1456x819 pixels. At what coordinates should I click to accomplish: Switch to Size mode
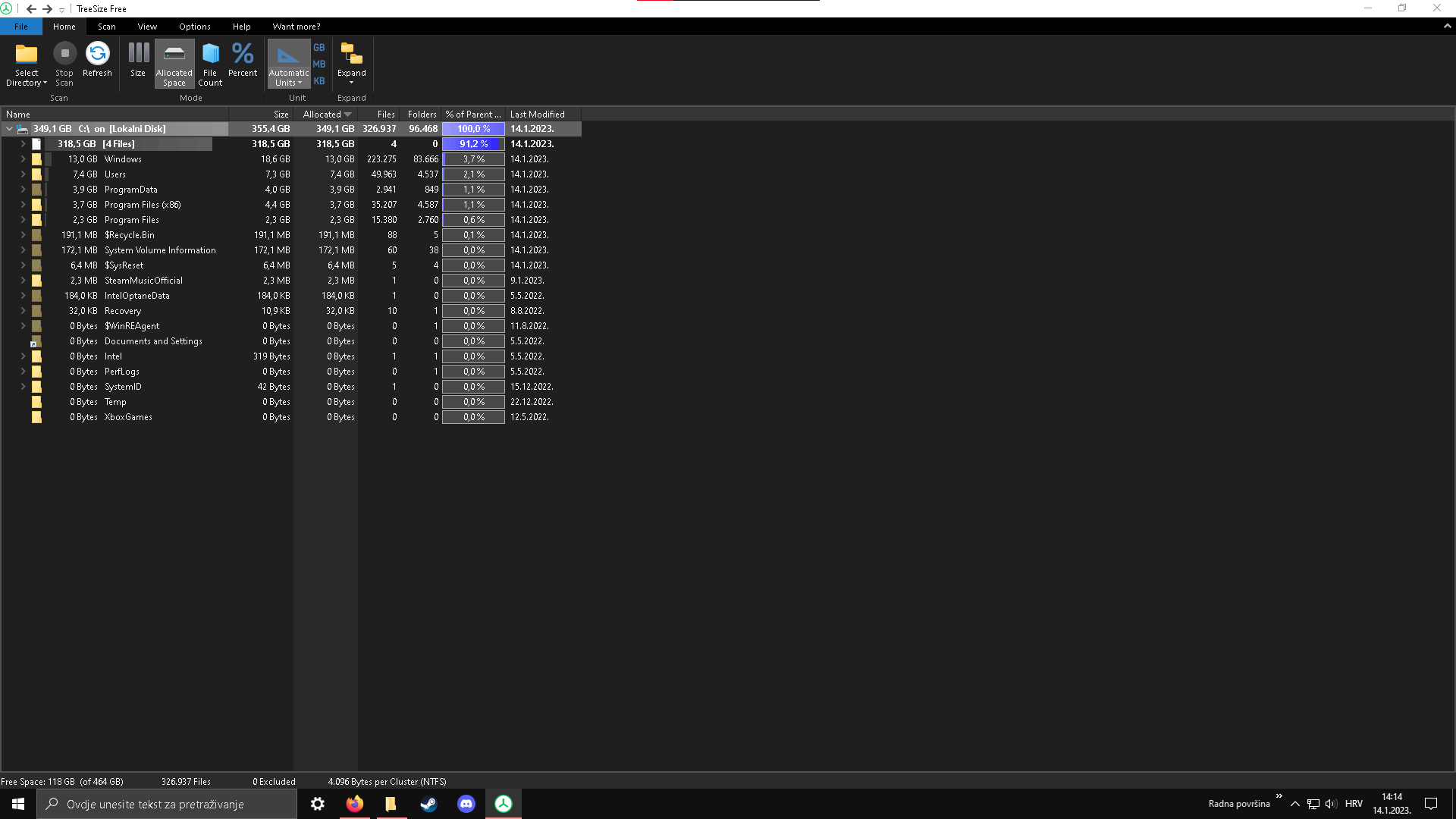tap(138, 54)
